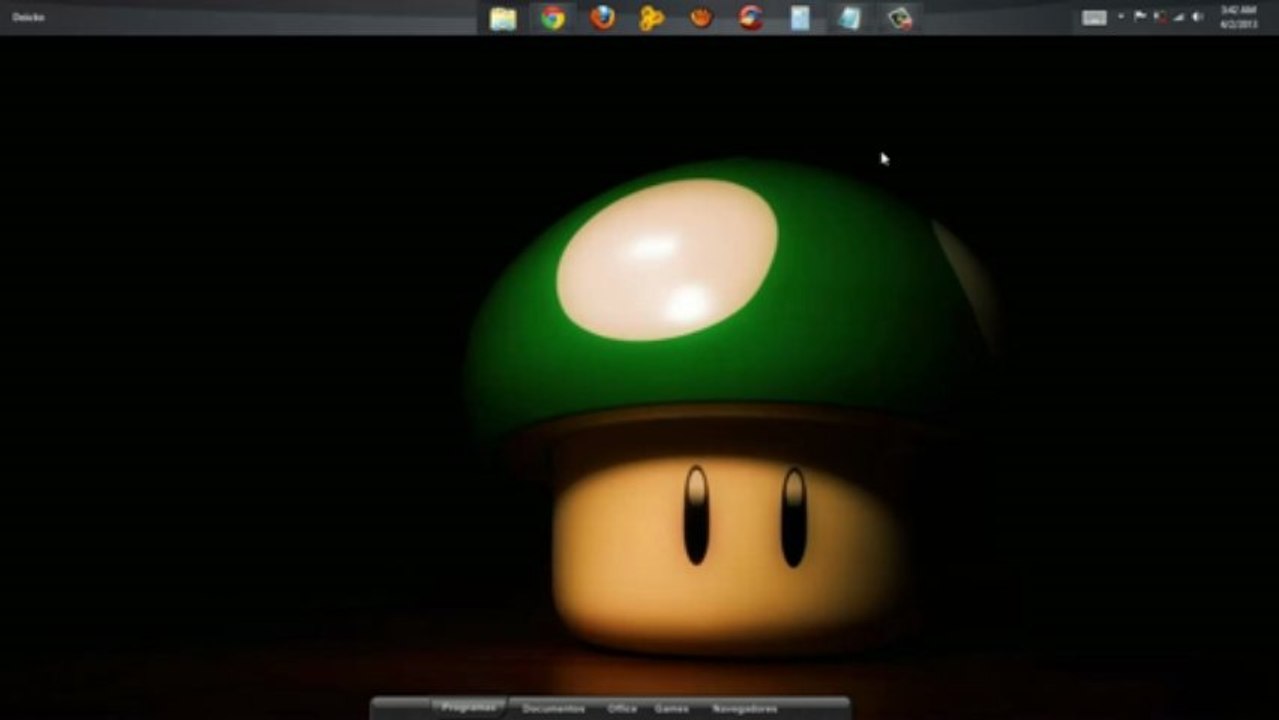Image resolution: width=1279 pixels, height=720 pixels.
Task: Launch CCleaner from the taskbar
Action: 751,18
